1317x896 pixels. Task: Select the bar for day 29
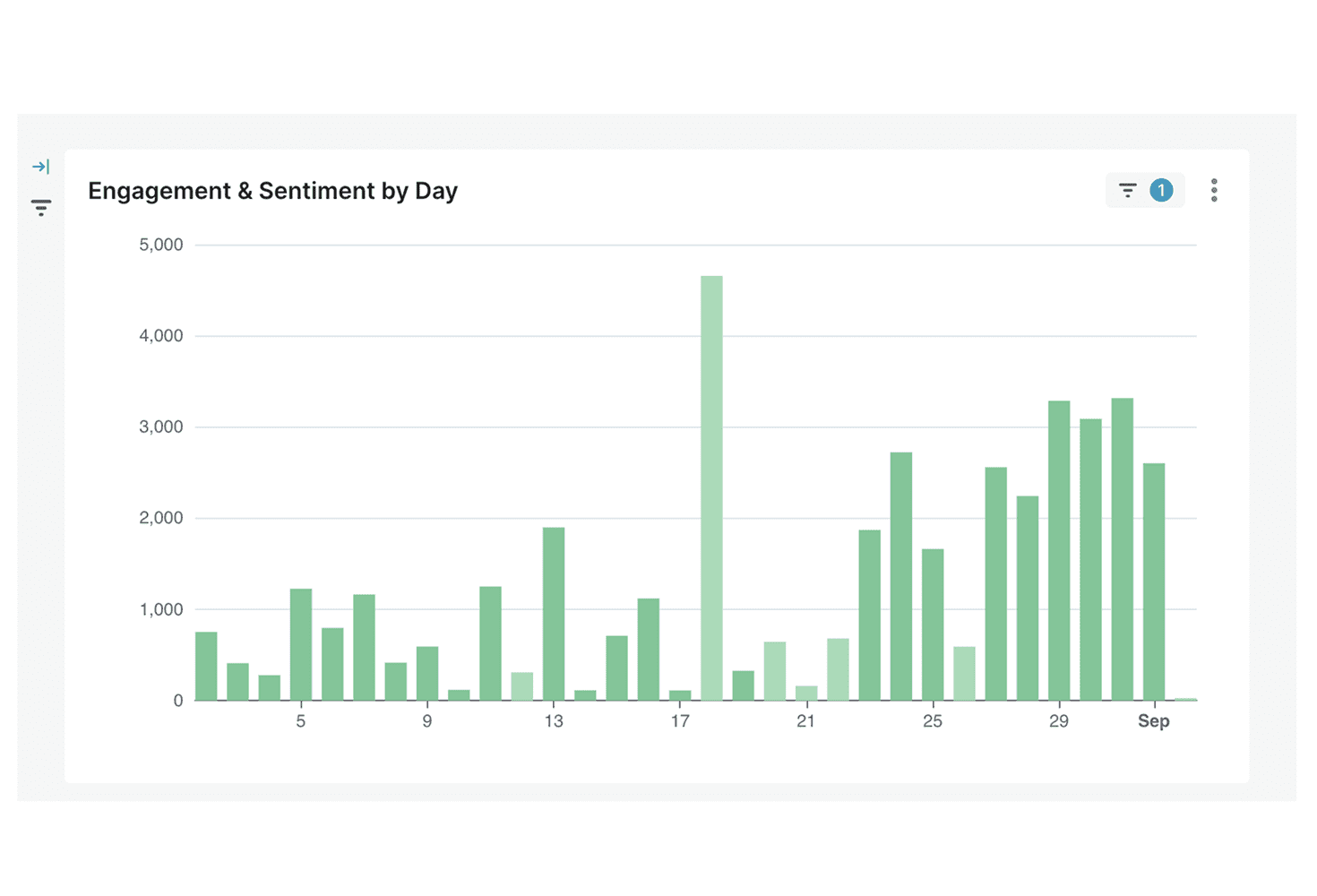[1059, 550]
